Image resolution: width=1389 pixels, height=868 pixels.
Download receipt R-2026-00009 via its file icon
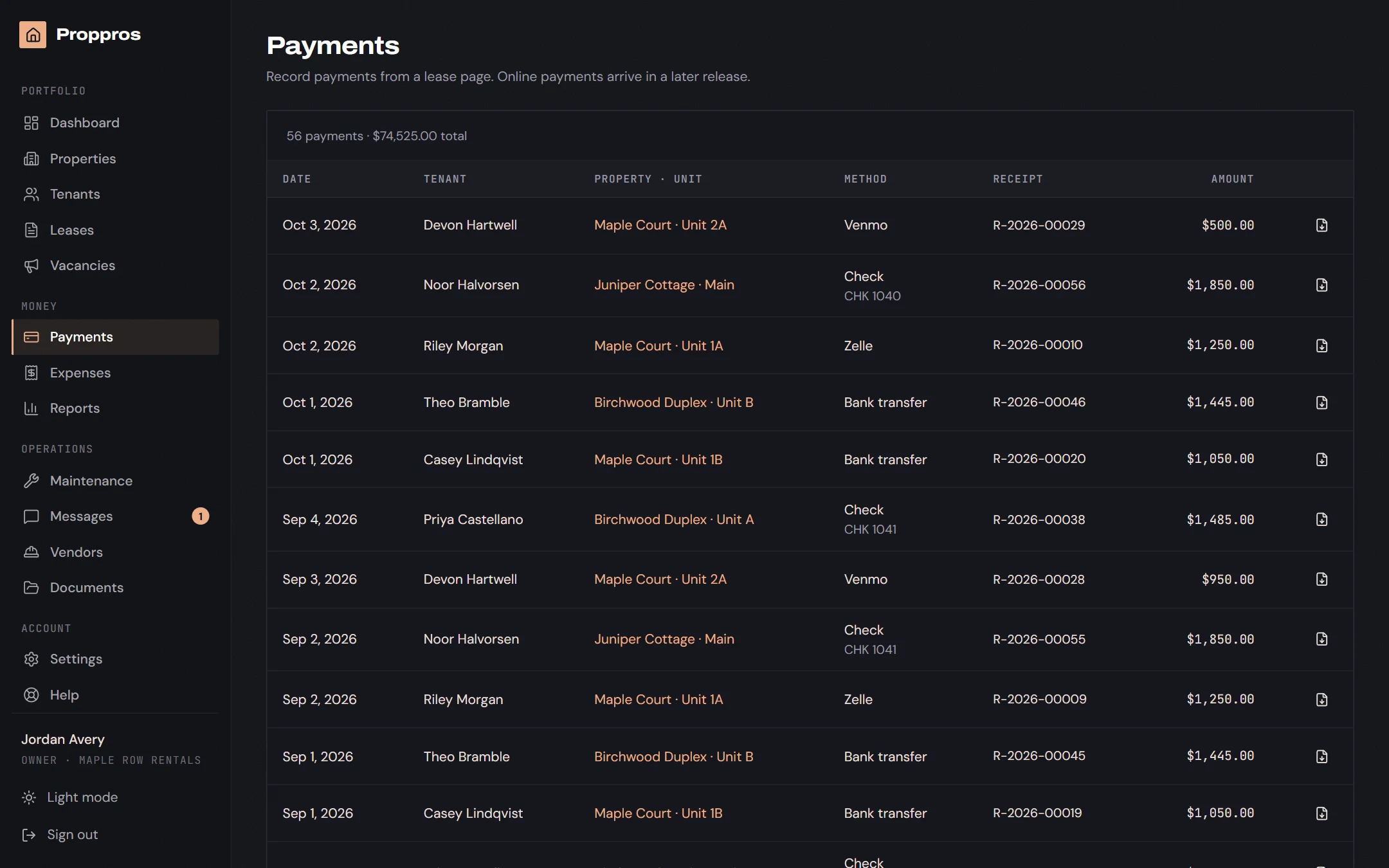click(x=1321, y=700)
